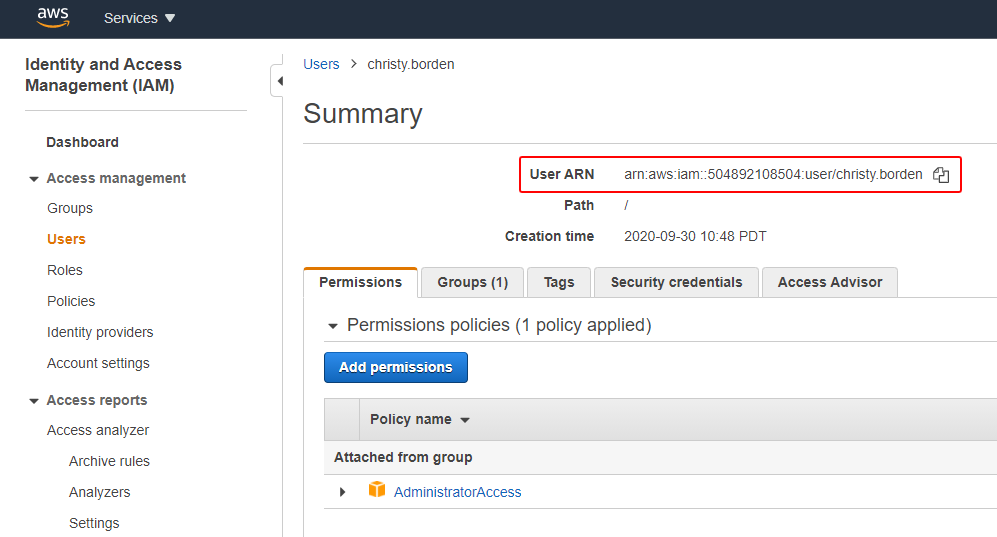Open Access analyzer in sidebar
The width and height of the screenshot is (997, 537).
pos(98,430)
